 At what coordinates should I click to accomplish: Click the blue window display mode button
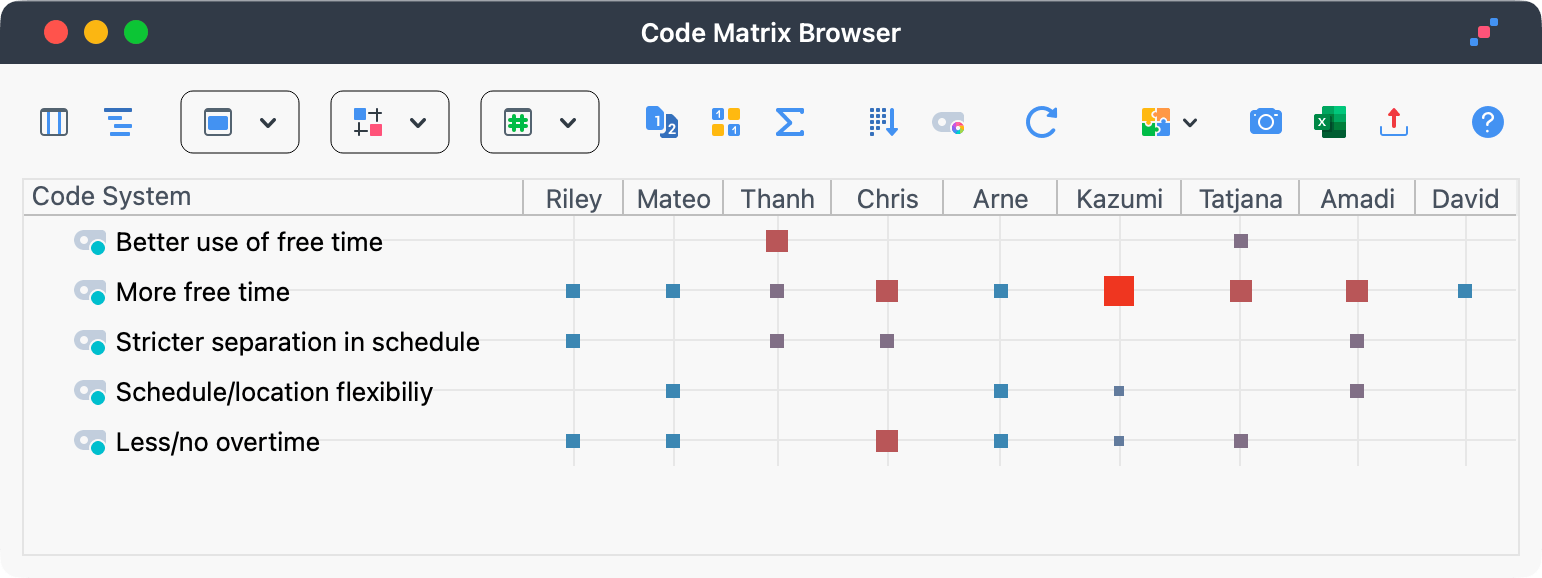(x=218, y=122)
